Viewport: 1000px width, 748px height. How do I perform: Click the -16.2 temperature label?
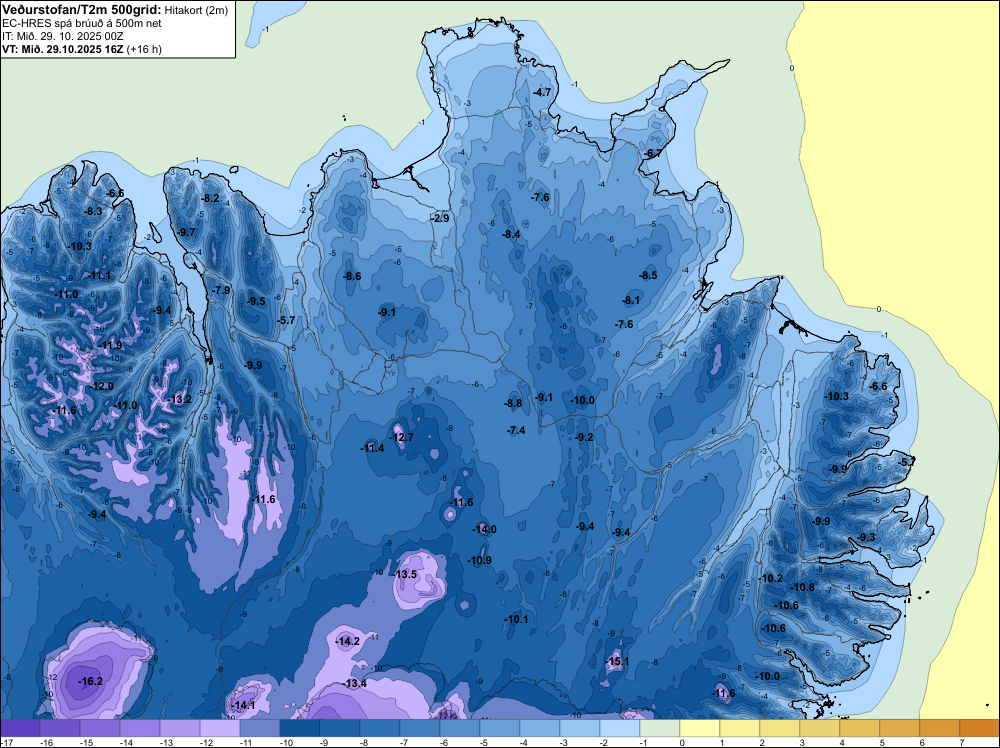[x=91, y=681]
